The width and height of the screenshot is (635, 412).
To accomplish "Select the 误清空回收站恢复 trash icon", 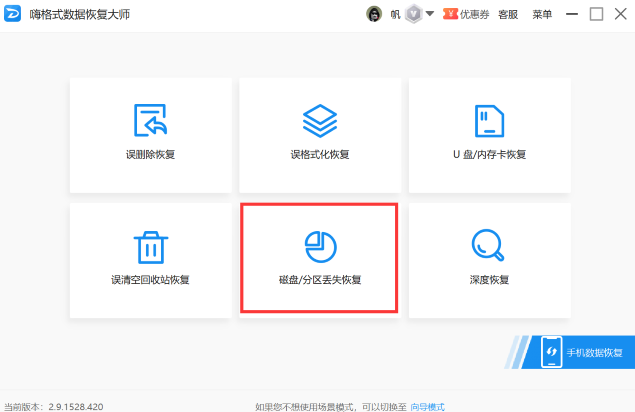I will (151, 248).
